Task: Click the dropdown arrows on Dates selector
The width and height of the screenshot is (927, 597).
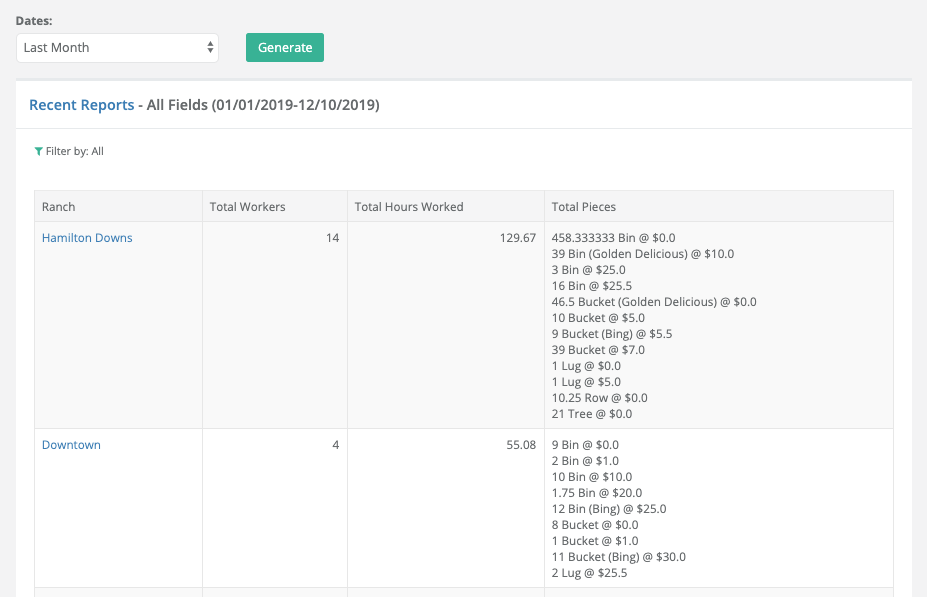Action: (210, 48)
